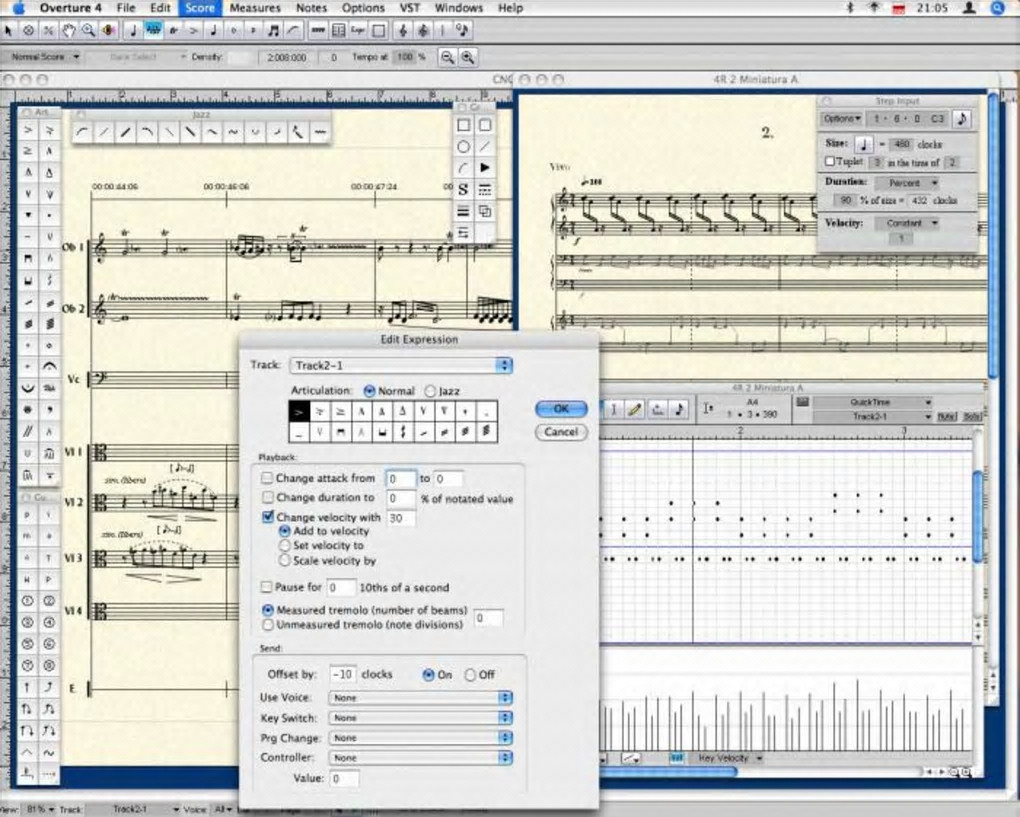Expand the Key Switch dropdown
This screenshot has height=817, width=1020.
coord(420,718)
